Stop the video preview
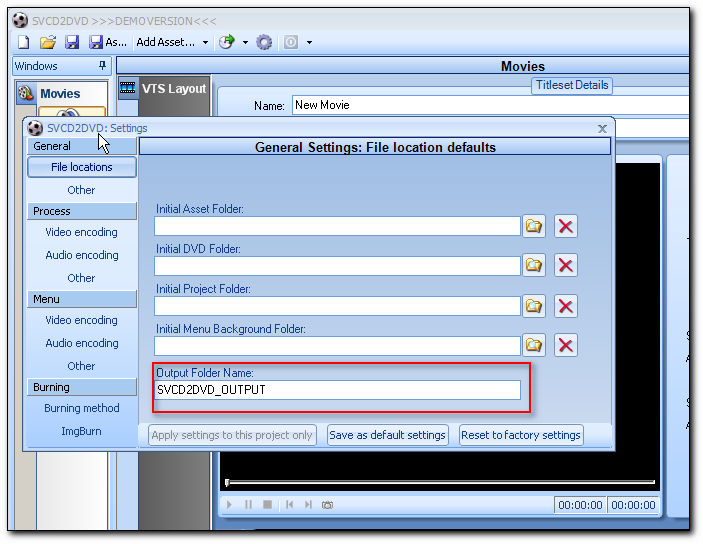The width and height of the screenshot is (703, 544). pos(268,505)
